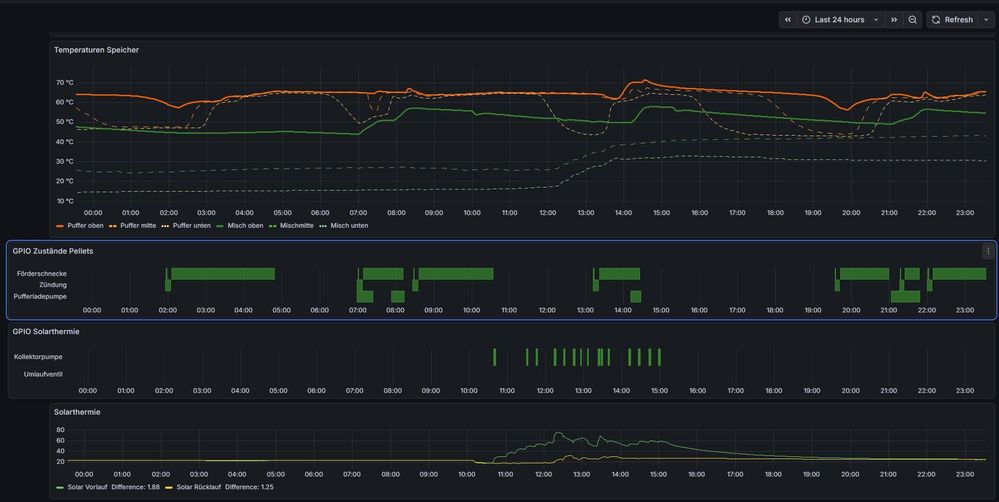Toggle Puffer oben series in legend
The image size is (999, 502).
[x=85, y=226]
